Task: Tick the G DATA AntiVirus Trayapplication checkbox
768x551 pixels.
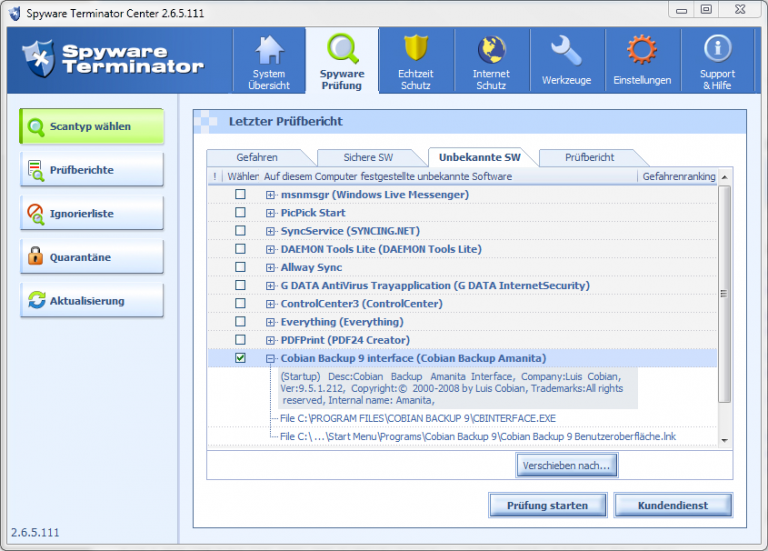Action: (x=240, y=285)
